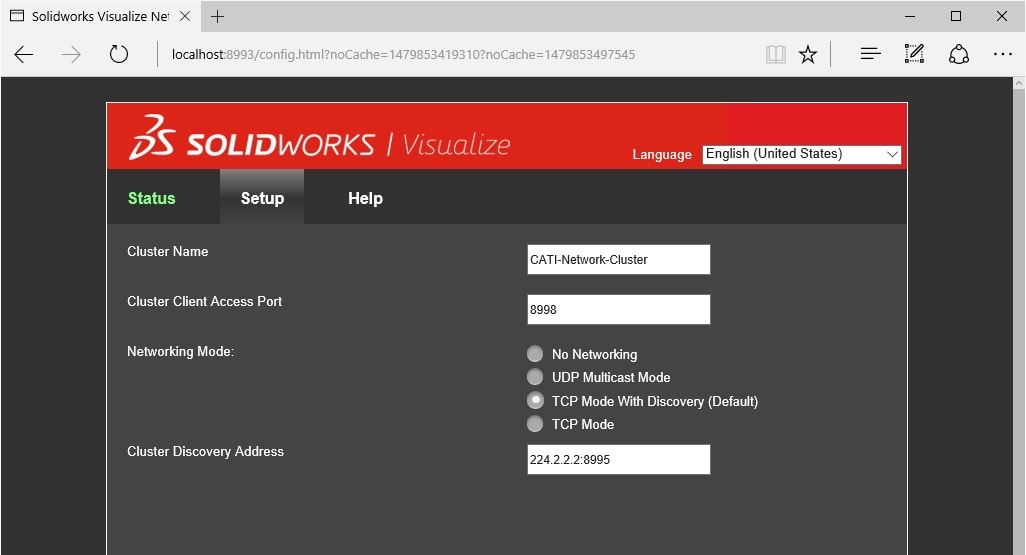The width and height of the screenshot is (1026, 555).
Task: Expand the Language dropdown
Action: pos(802,154)
